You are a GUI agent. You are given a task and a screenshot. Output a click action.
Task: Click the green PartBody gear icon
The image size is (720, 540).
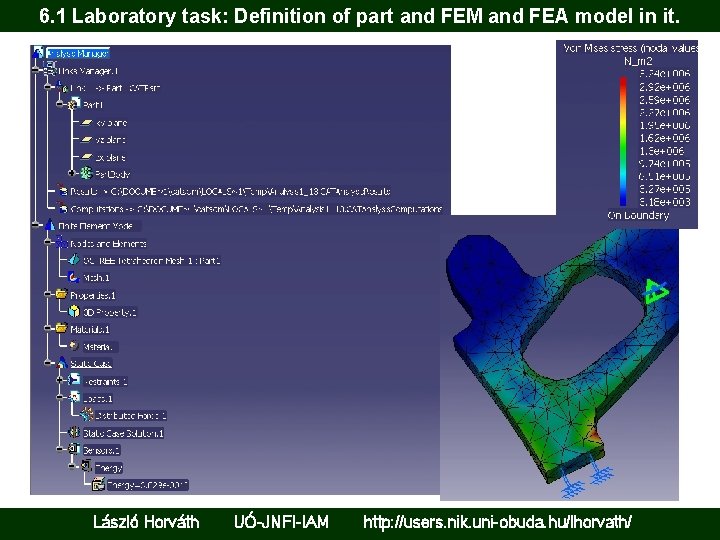[x=86, y=174]
